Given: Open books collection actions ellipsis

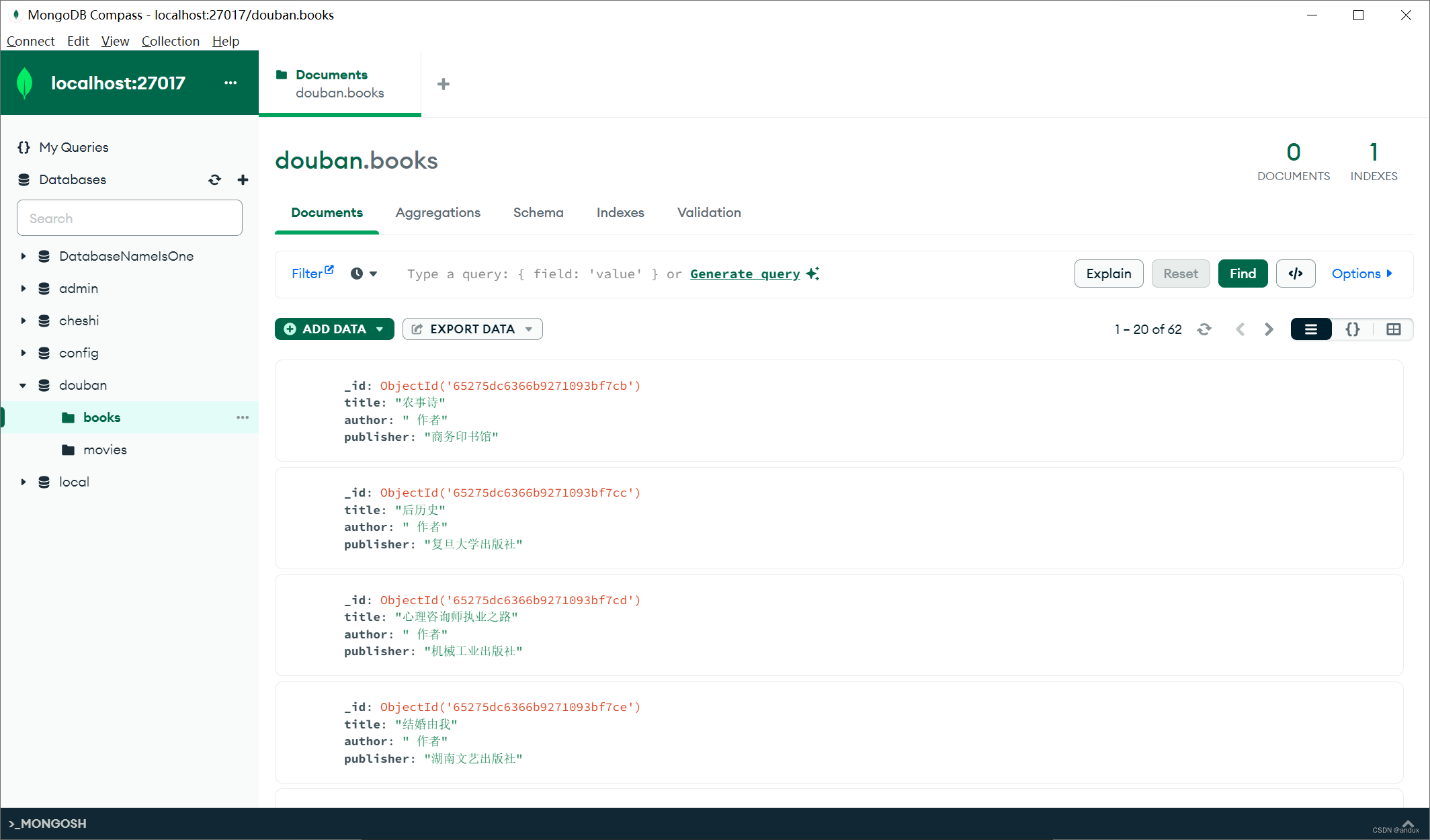Looking at the screenshot, I should pyautogui.click(x=243, y=417).
